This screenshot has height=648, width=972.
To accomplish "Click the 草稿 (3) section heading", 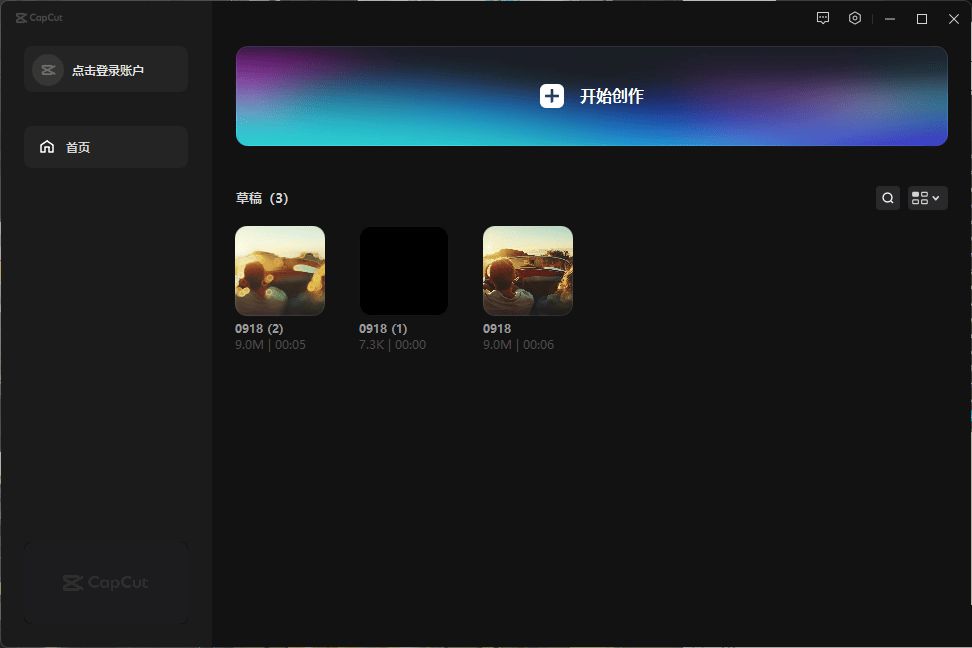I will (x=262, y=198).
